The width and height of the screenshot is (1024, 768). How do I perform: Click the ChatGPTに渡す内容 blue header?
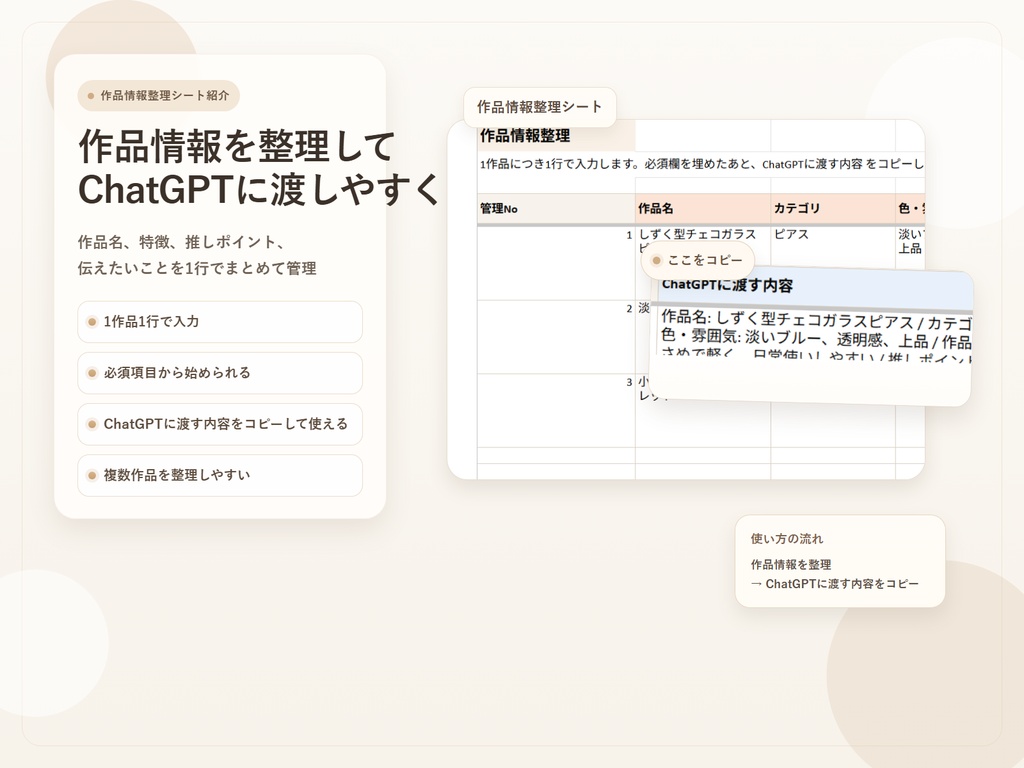tap(815, 287)
